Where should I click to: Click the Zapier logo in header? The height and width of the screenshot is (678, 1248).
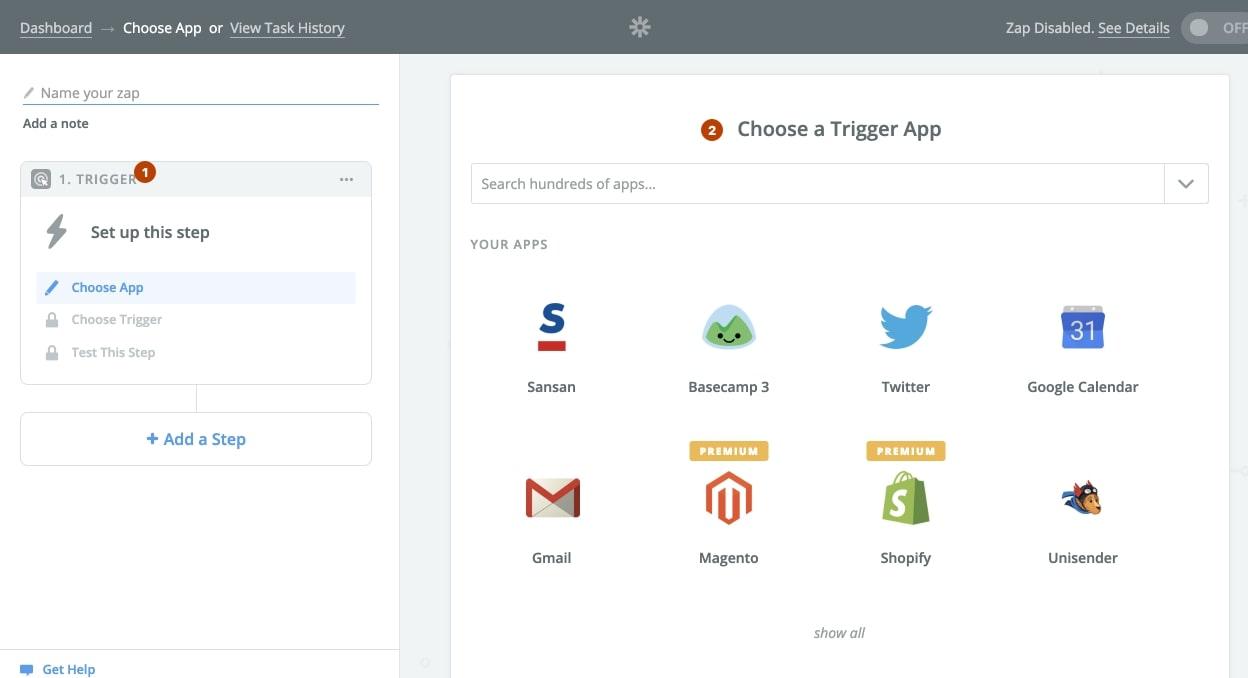point(640,27)
